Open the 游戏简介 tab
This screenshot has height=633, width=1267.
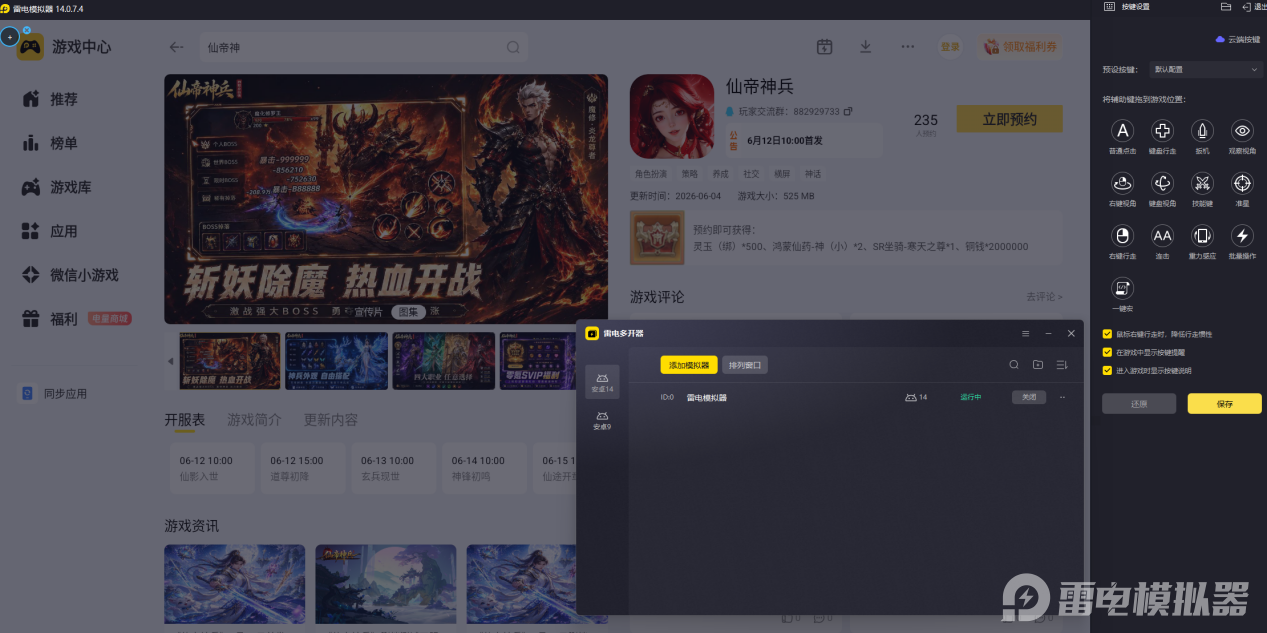click(x=254, y=420)
